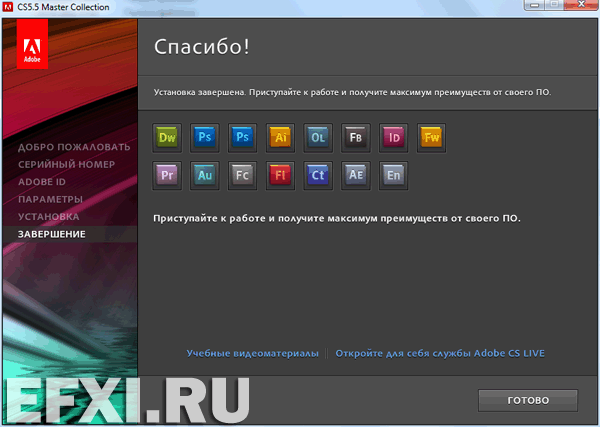Launch Flash Builder via Fb icon

356,138
